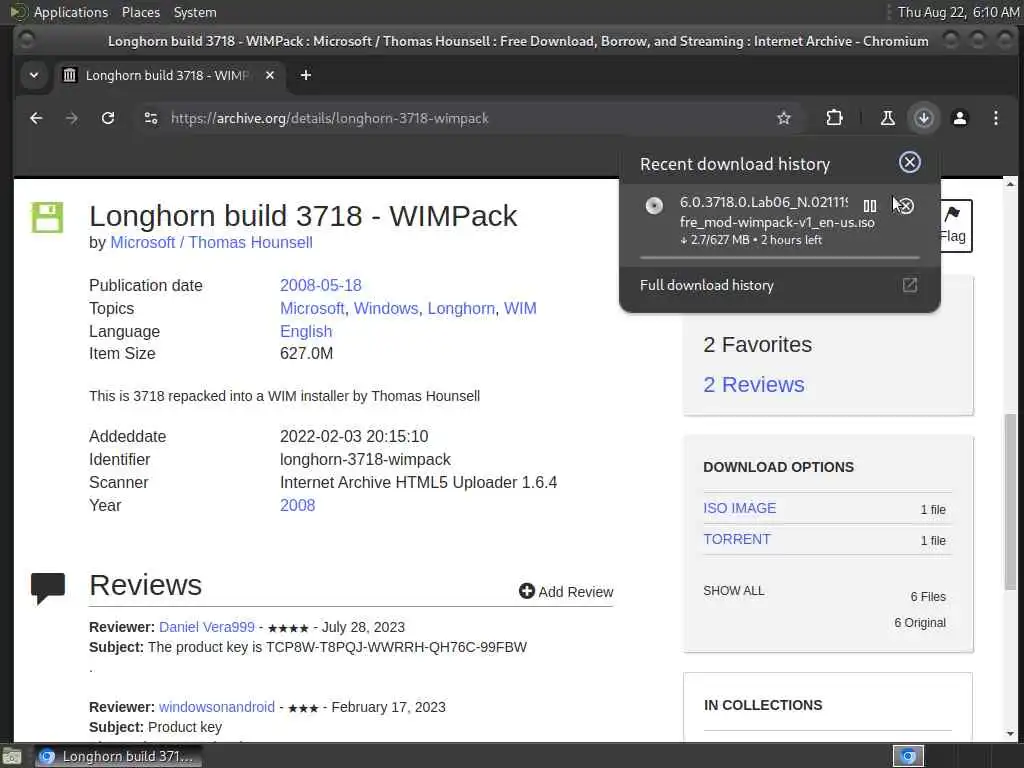Image resolution: width=1024 pixels, height=768 pixels.
Task: Click the Chromium icon at the panel's right end
Action: tap(908, 756)
